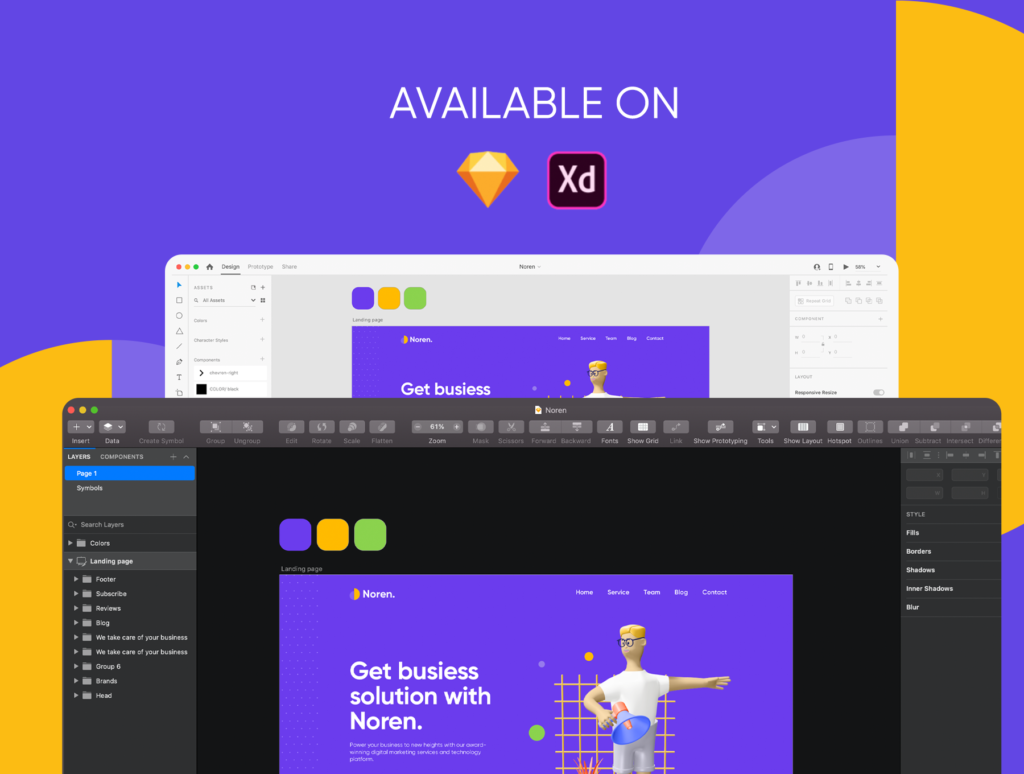The height and width of the screenshot is (774, 1024).
Task: Click the green color swatch on Sketch canvas
Action: point(370,535)
